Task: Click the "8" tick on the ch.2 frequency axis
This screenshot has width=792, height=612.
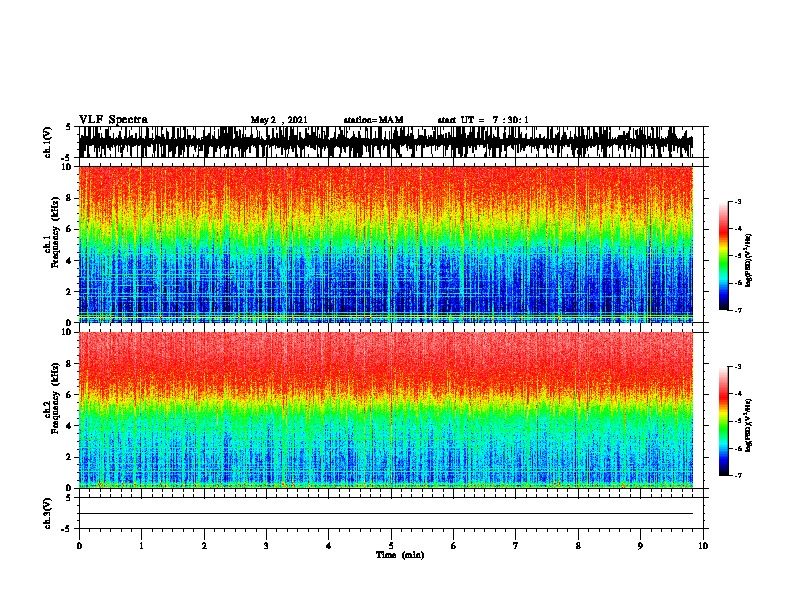Action: (x=70, y=363)
